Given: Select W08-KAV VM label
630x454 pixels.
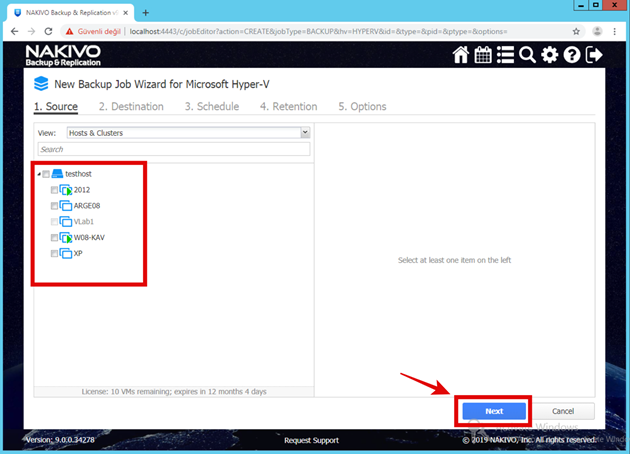Looking at the screenshot, I should (89, 237).
